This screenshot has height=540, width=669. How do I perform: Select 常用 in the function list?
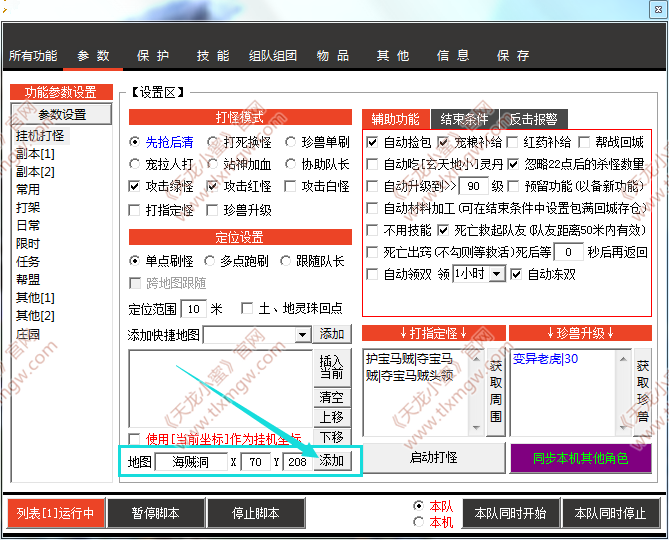[28, 189]
